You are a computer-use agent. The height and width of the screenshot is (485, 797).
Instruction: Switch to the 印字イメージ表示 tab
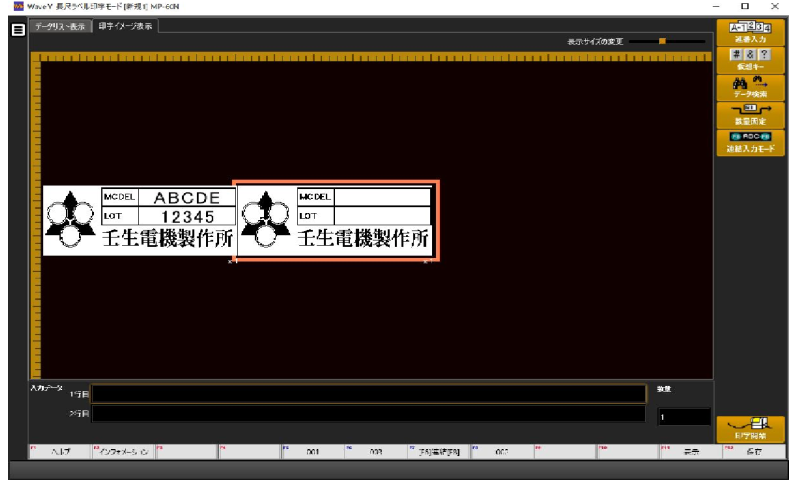(x=126, y=26)
